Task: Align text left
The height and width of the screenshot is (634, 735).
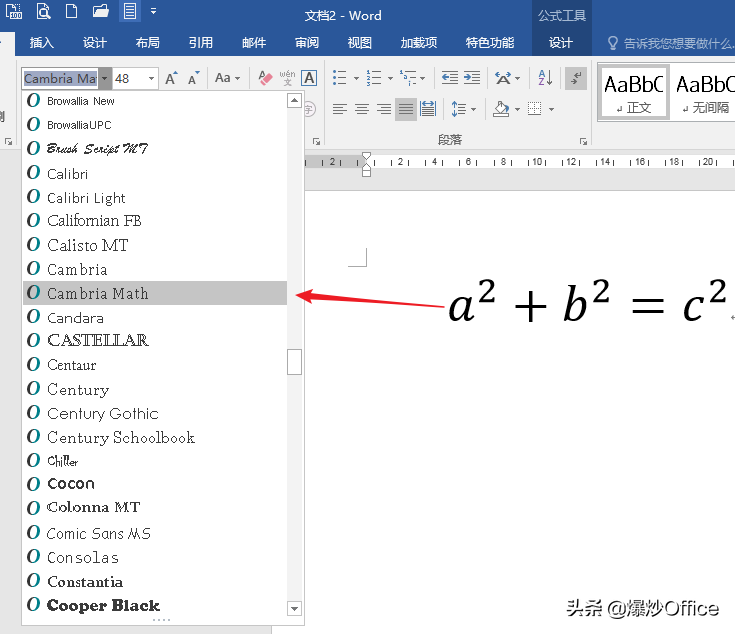Action: tap(340, 110)
